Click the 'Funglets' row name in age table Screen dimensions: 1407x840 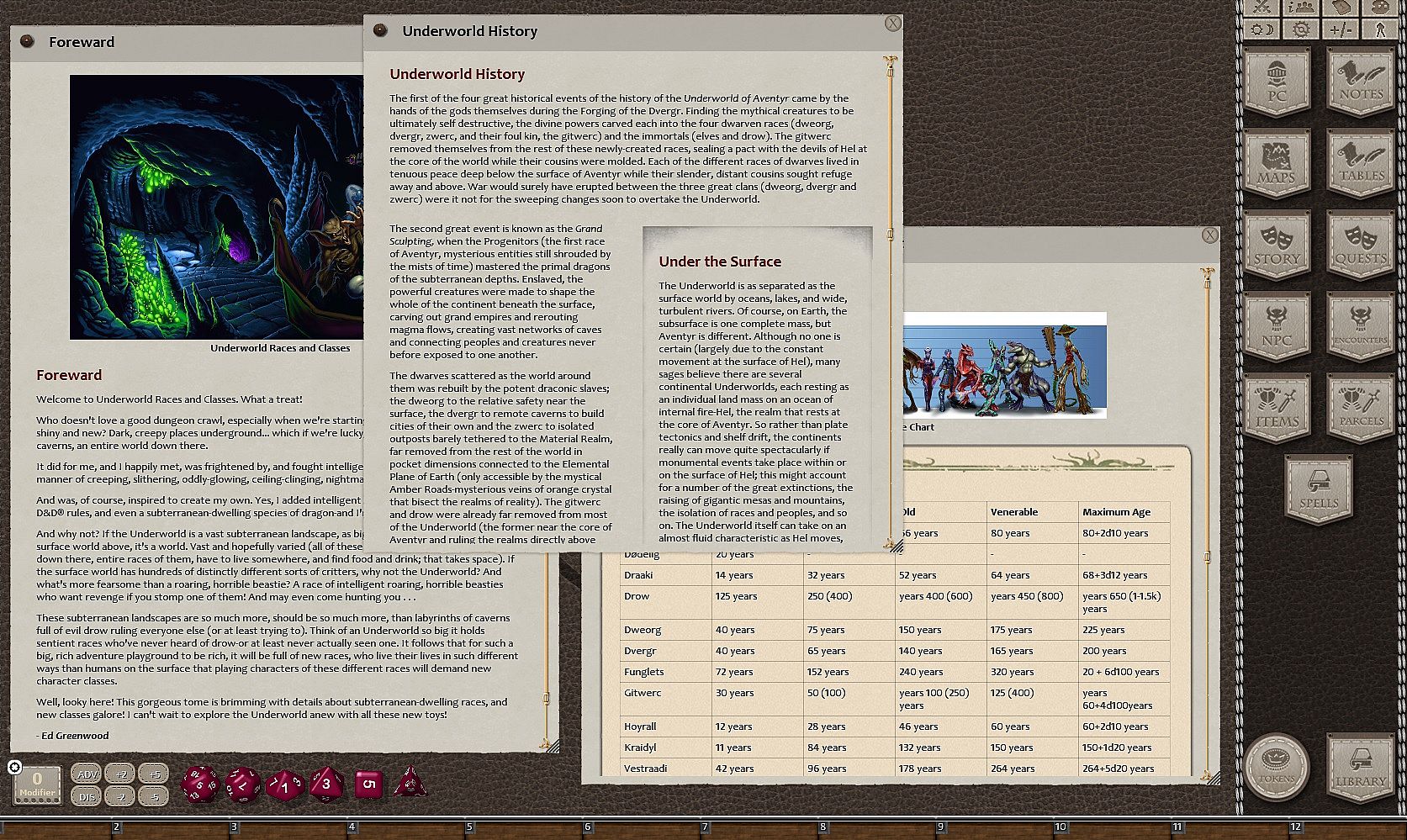click(644, 672)
